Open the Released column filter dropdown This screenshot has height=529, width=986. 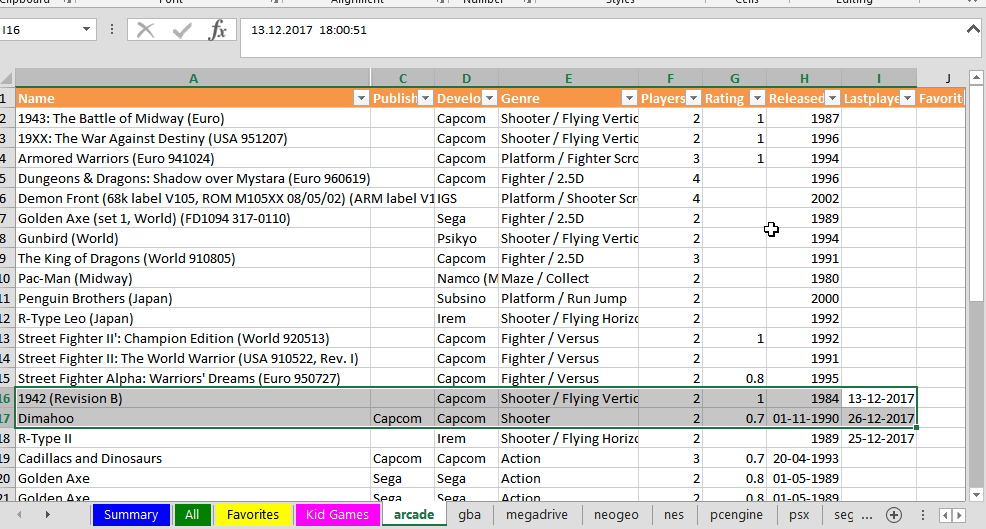[832, 98]
